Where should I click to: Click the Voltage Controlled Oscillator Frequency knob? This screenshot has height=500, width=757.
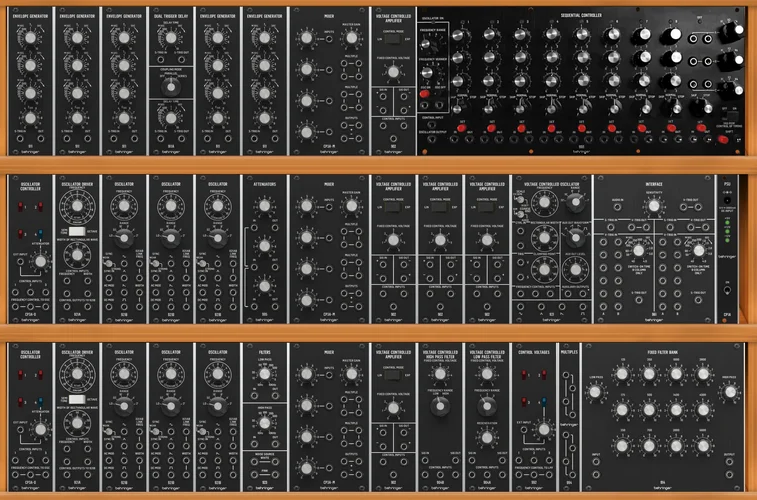(x=544, y=202)
